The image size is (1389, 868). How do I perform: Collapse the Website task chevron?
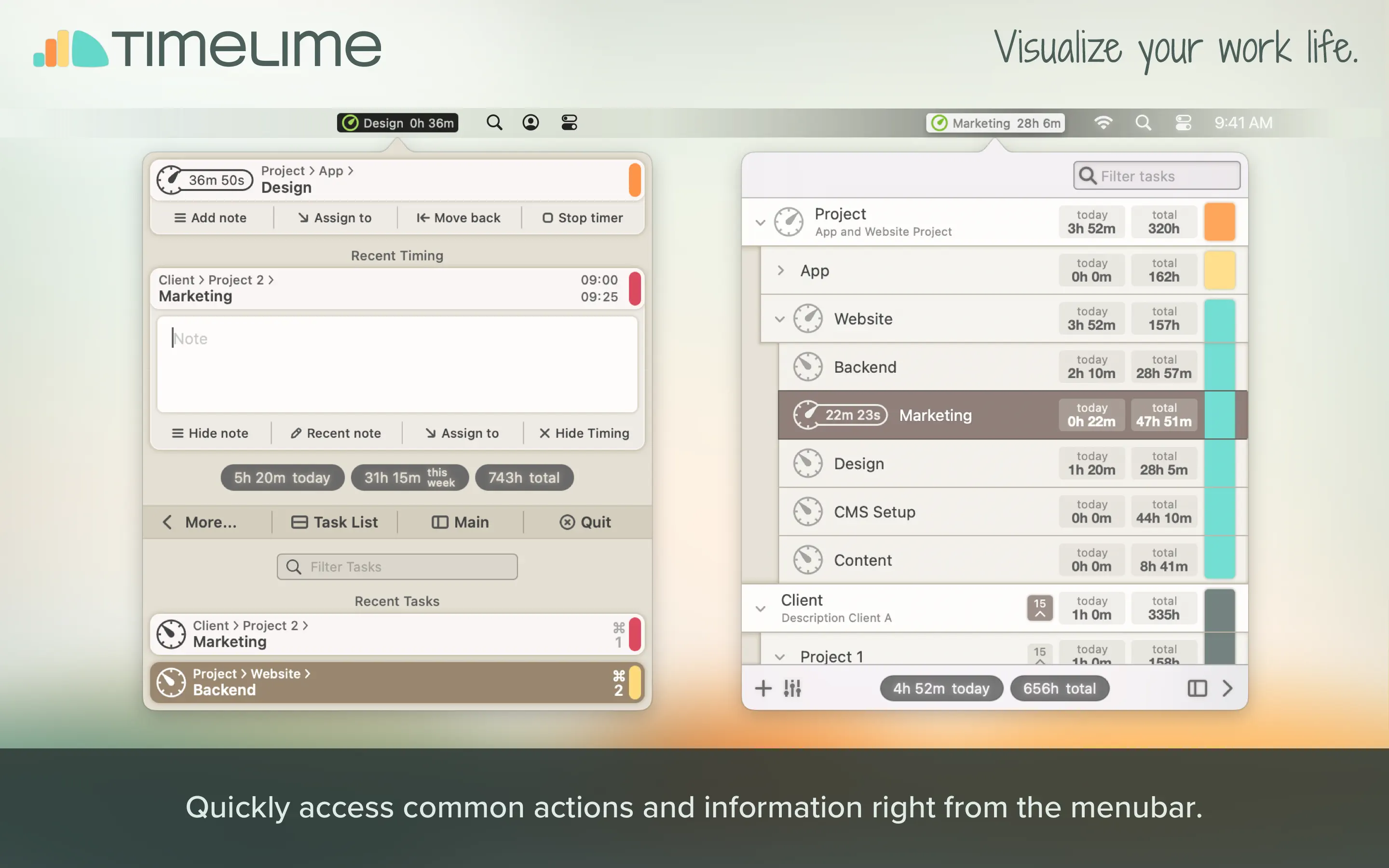point(779,319)
